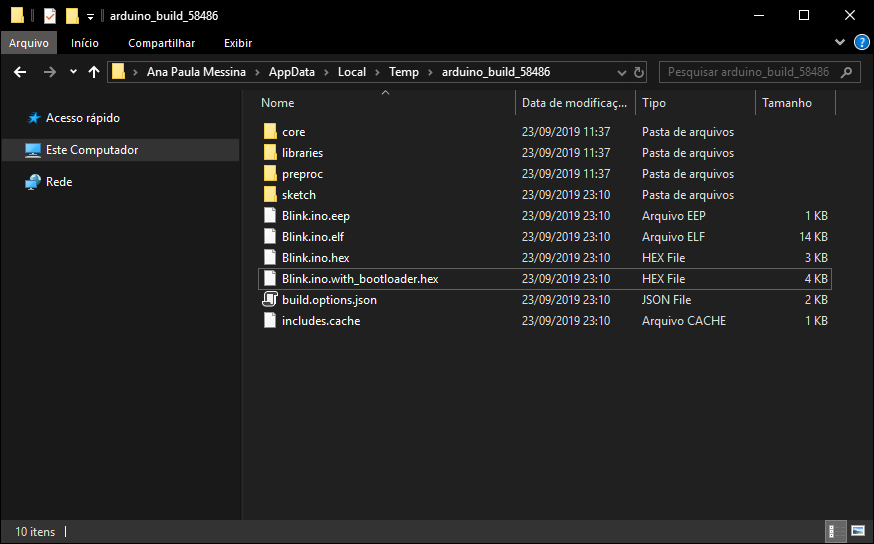Select the Exibir tab
The width and height of the screenshot is (874, 544).
(x=238, y=43)
